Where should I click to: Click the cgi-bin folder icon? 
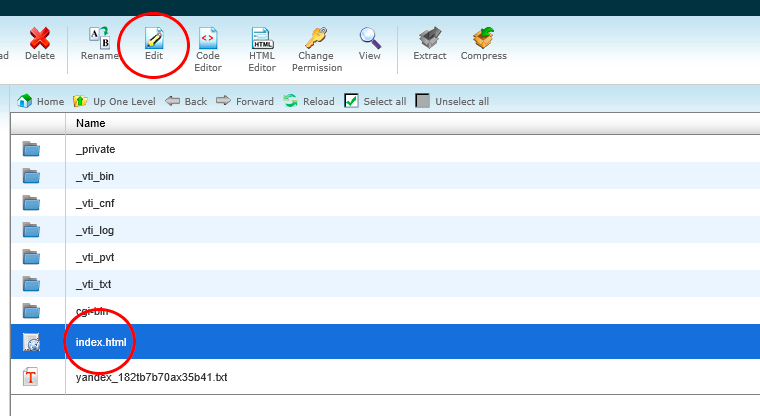pyautogui.click(x=31, y=311)
